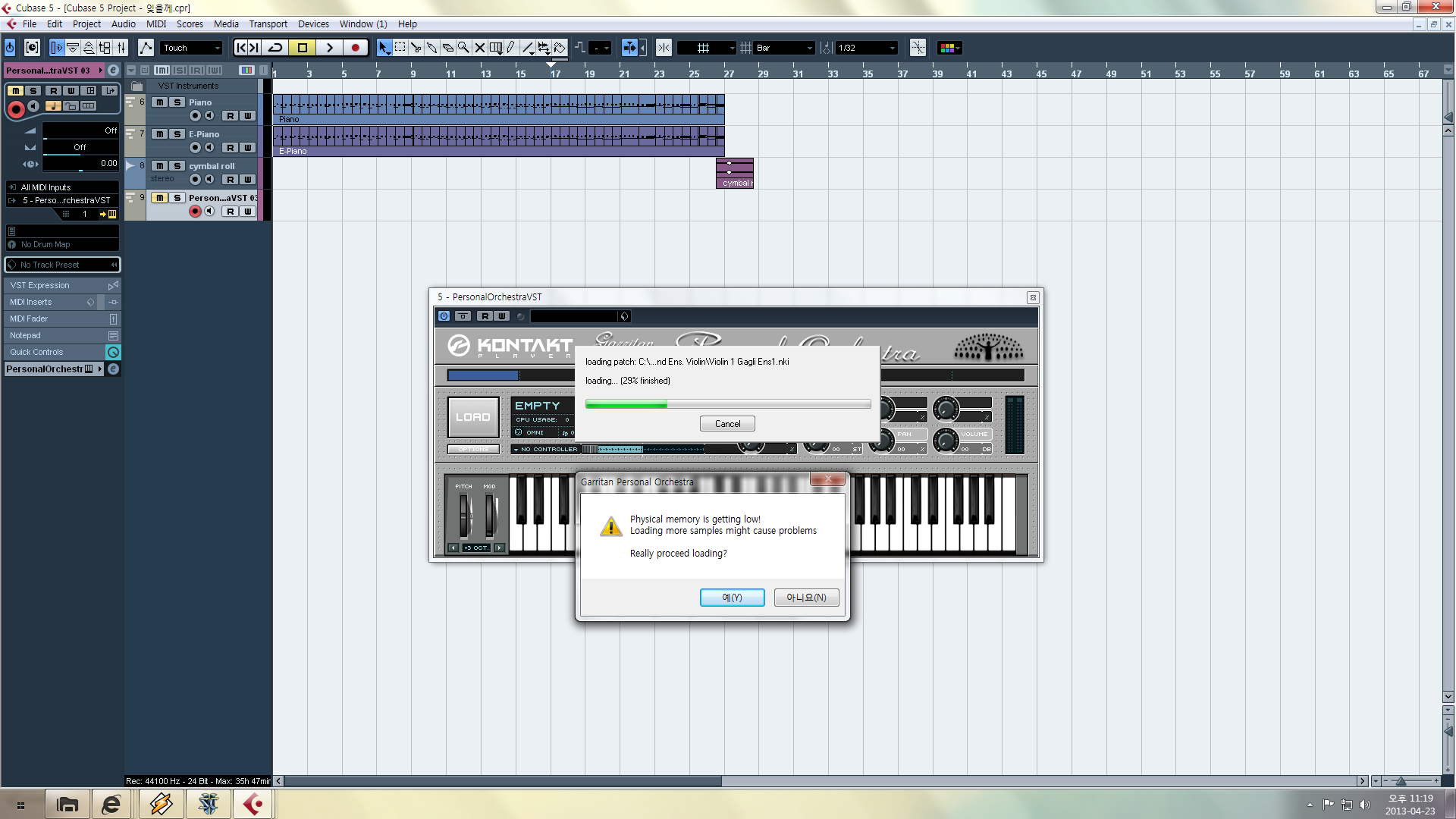This screenshot has width=1456, height=819.
Task: Unmute track 9 PersonalOrchestraVST
Action: coord(160,198)
